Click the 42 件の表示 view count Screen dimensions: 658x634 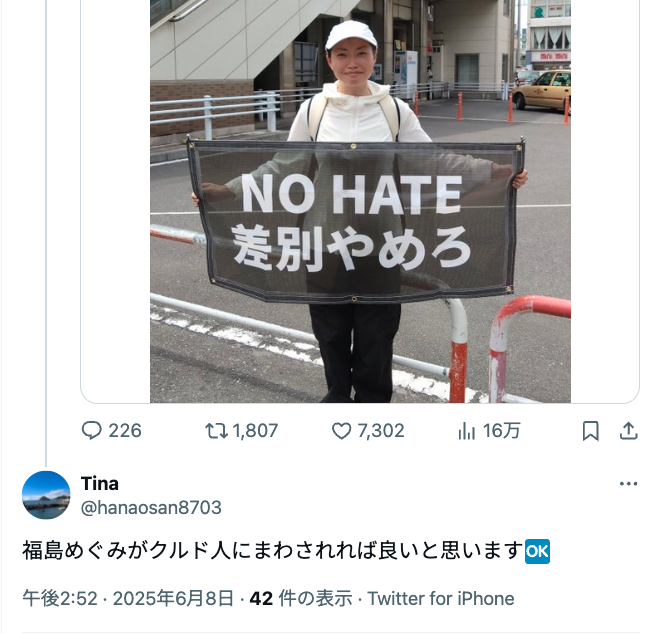point(301,598)
